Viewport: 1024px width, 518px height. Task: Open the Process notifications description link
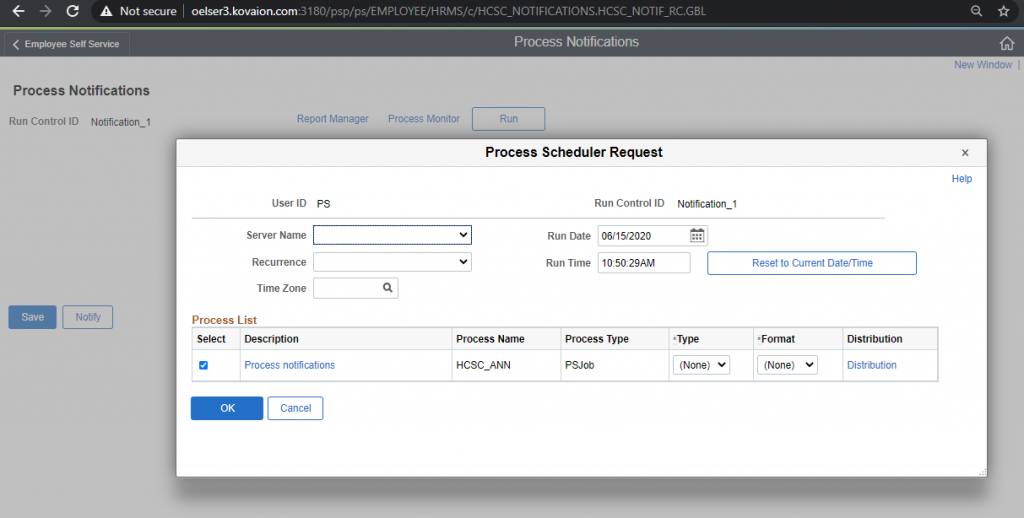coord(289,365)
